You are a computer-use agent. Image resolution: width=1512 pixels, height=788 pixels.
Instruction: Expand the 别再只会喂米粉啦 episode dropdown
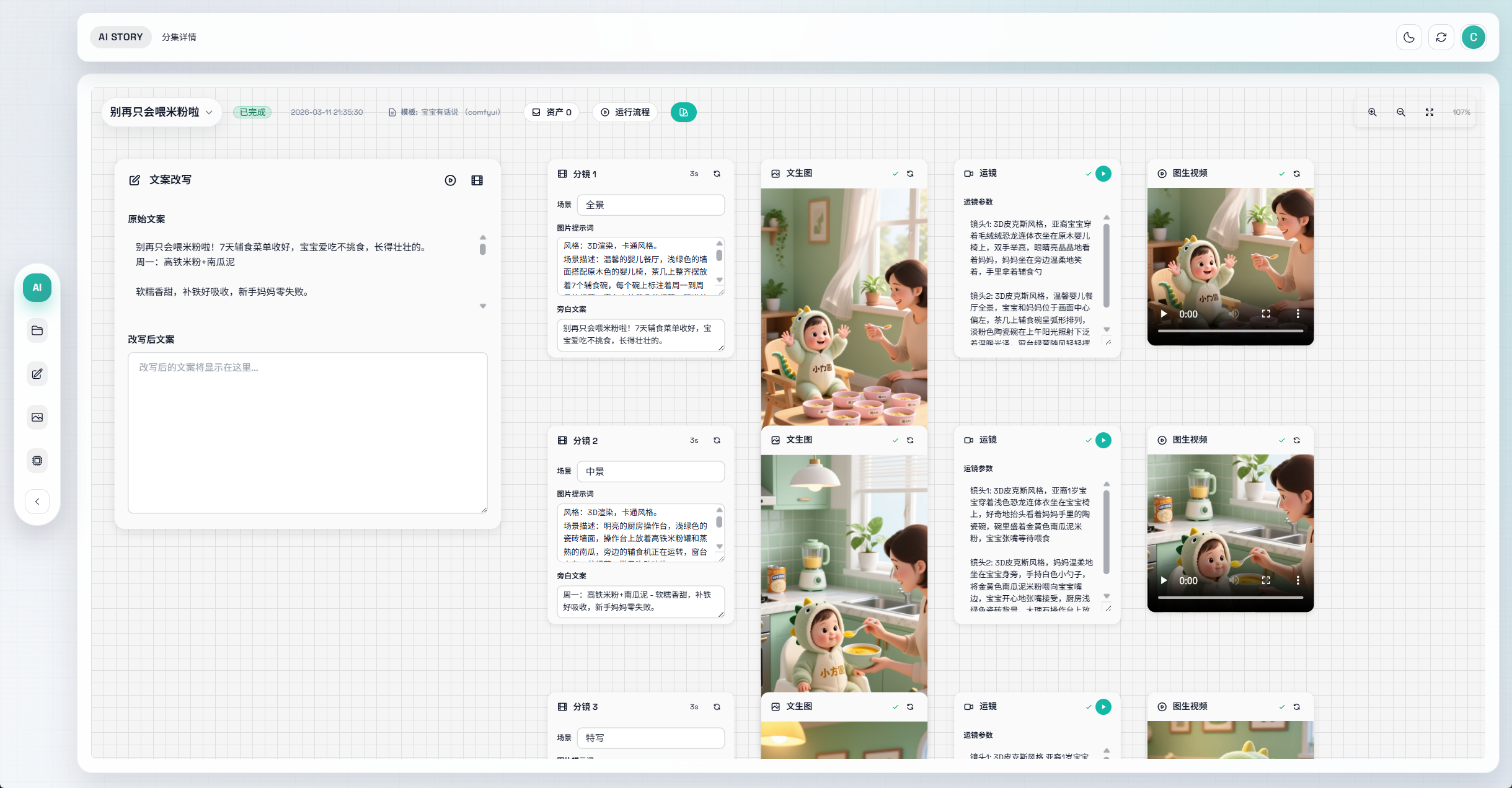162,112
